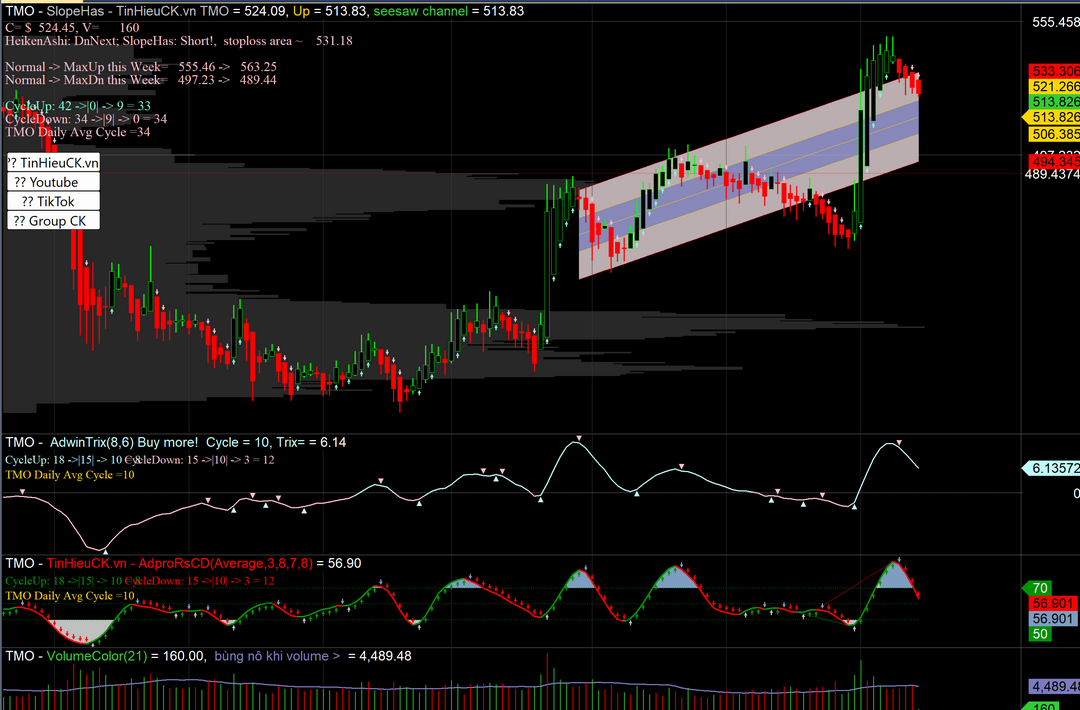Click the 555.458 top price axis label
This screenshot has width=1080, height=710.
coord(1055,22)
